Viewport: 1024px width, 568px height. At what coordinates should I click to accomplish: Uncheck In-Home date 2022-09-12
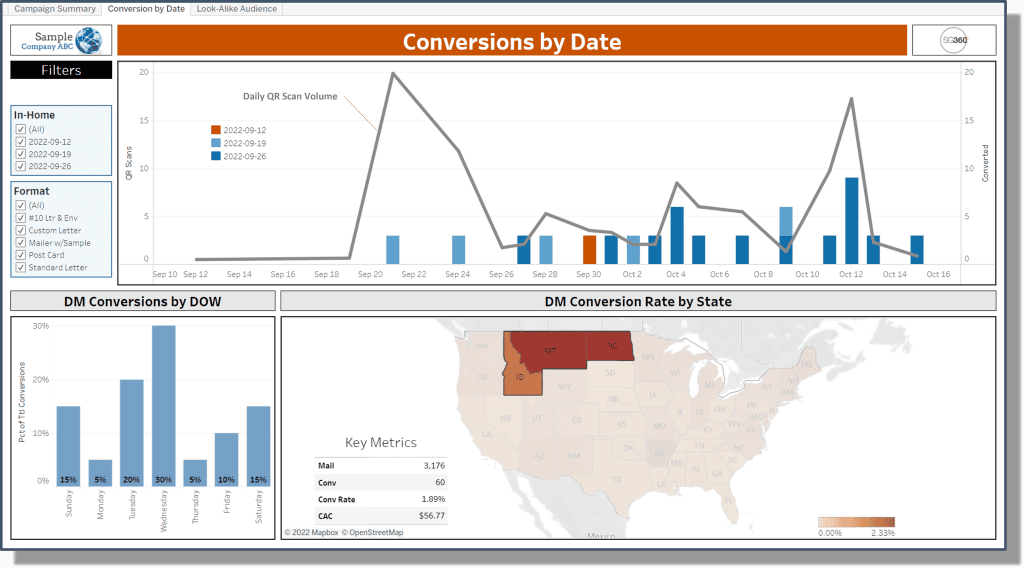tap(21, 142)
